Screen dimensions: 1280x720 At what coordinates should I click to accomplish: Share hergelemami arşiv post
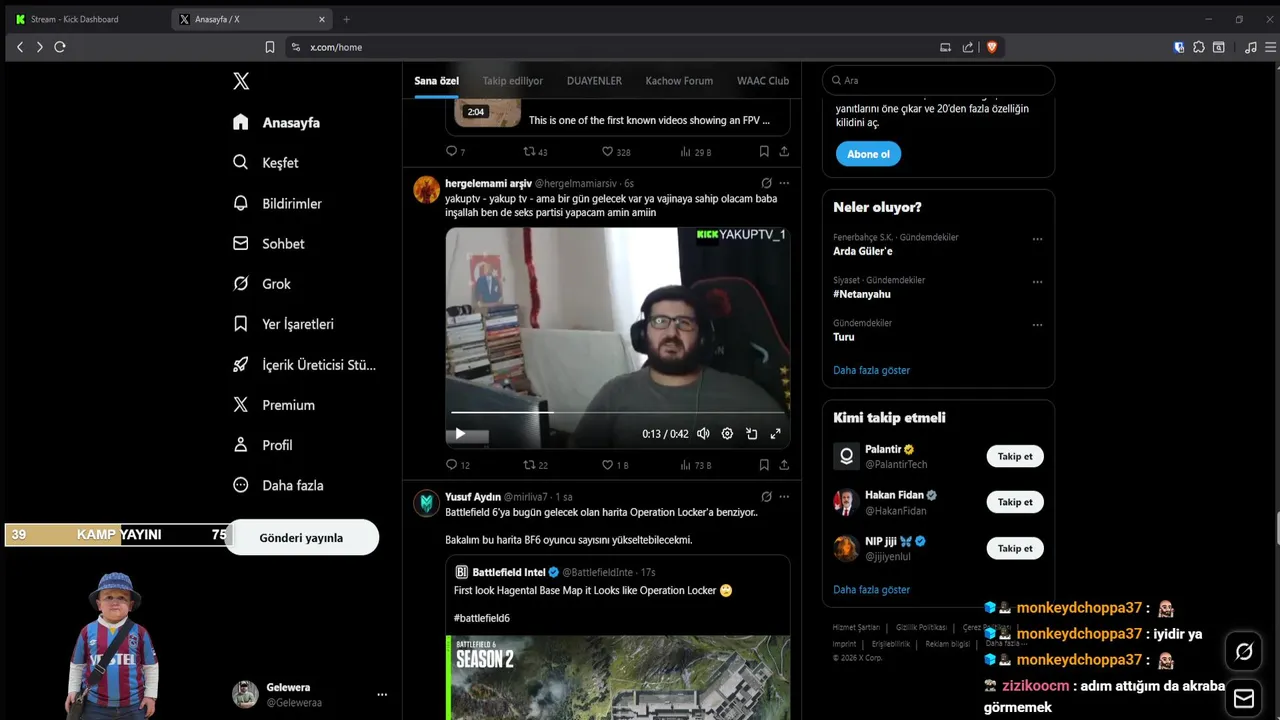(784, 465)
